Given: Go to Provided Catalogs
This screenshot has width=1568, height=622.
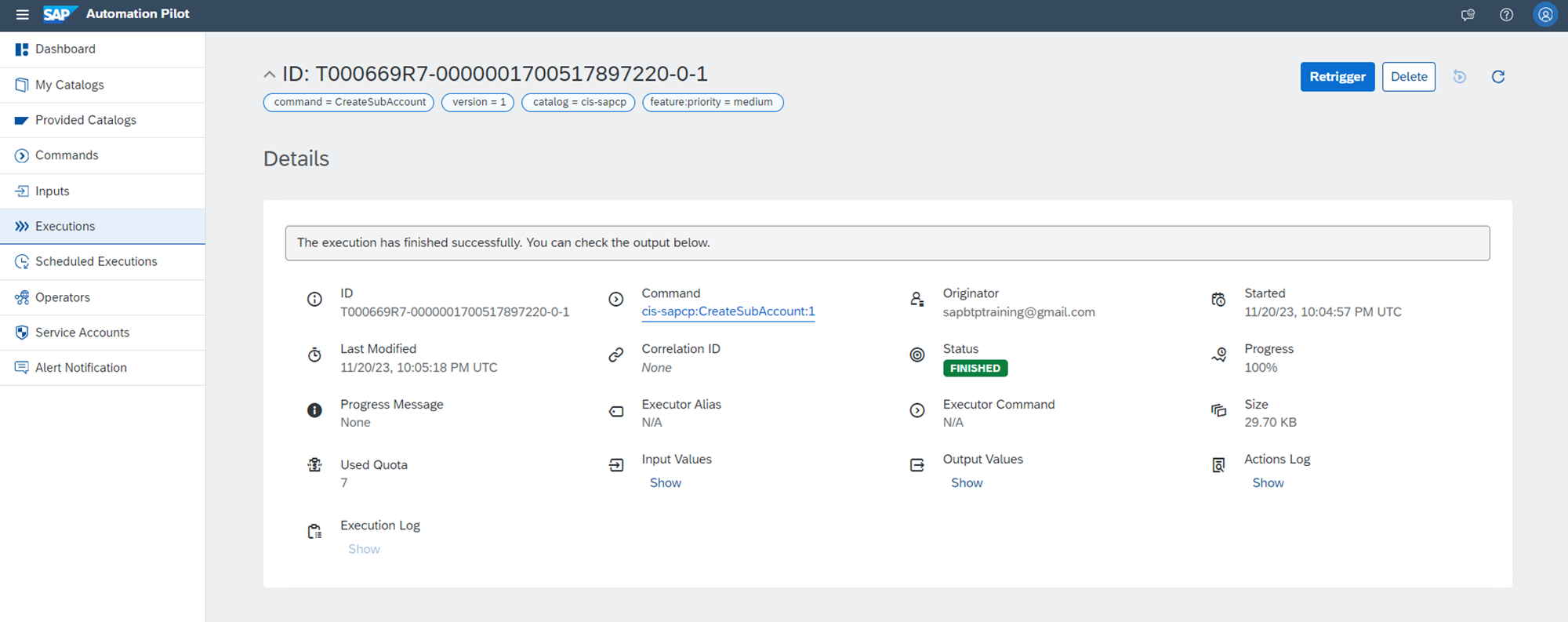Looking at the screenshot, I should [85, 120].
